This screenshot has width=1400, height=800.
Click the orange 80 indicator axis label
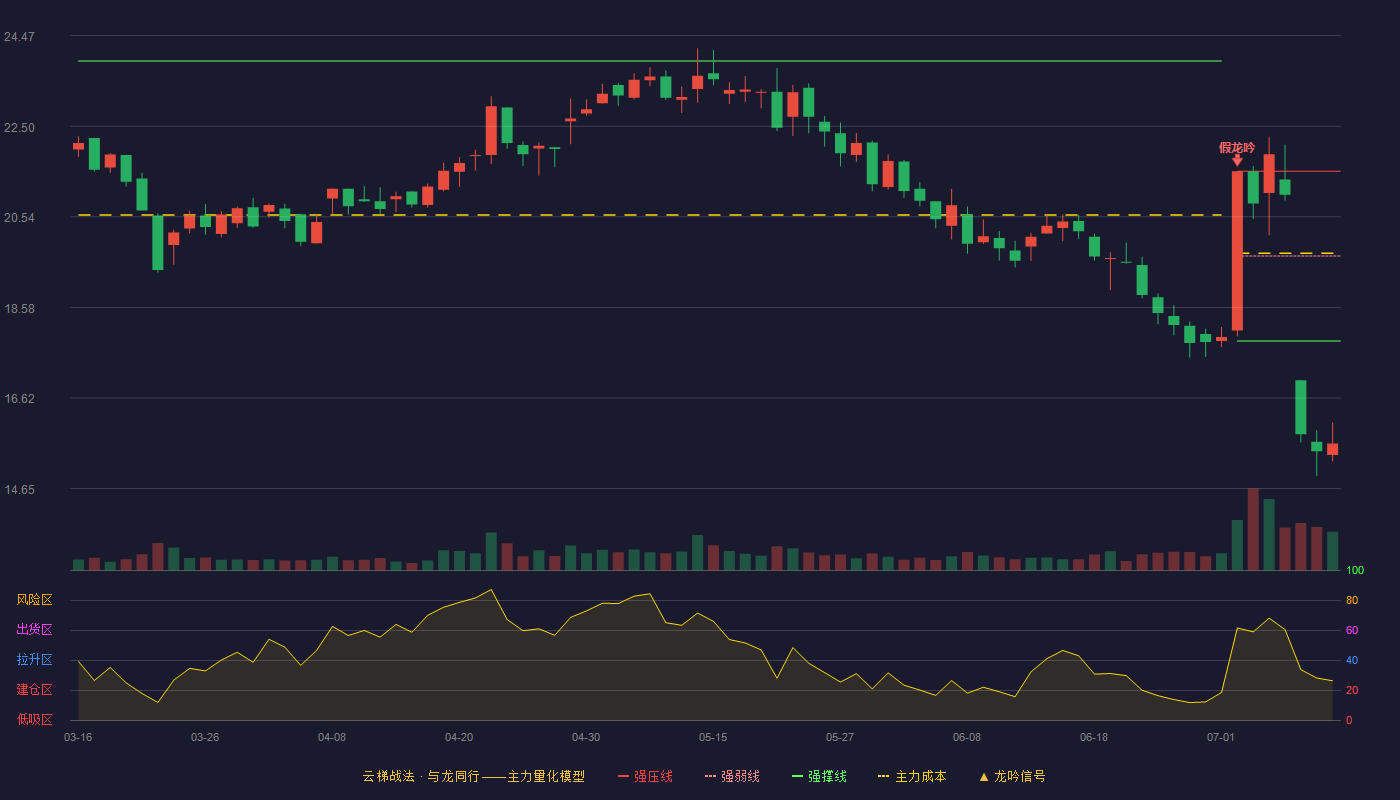pyautogui.click(x=1352, y=601)
